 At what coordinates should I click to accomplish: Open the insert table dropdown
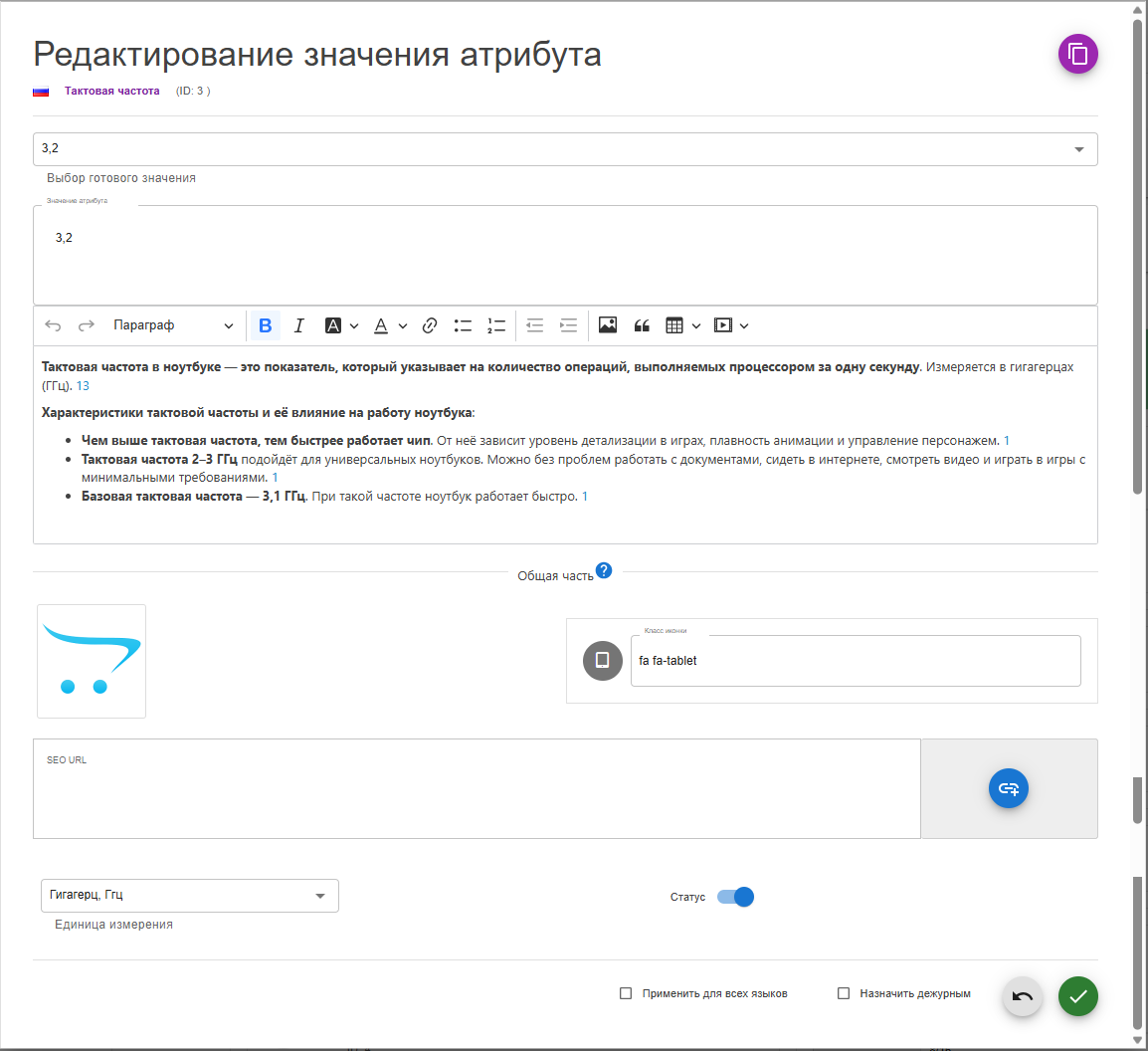(682, 325)
